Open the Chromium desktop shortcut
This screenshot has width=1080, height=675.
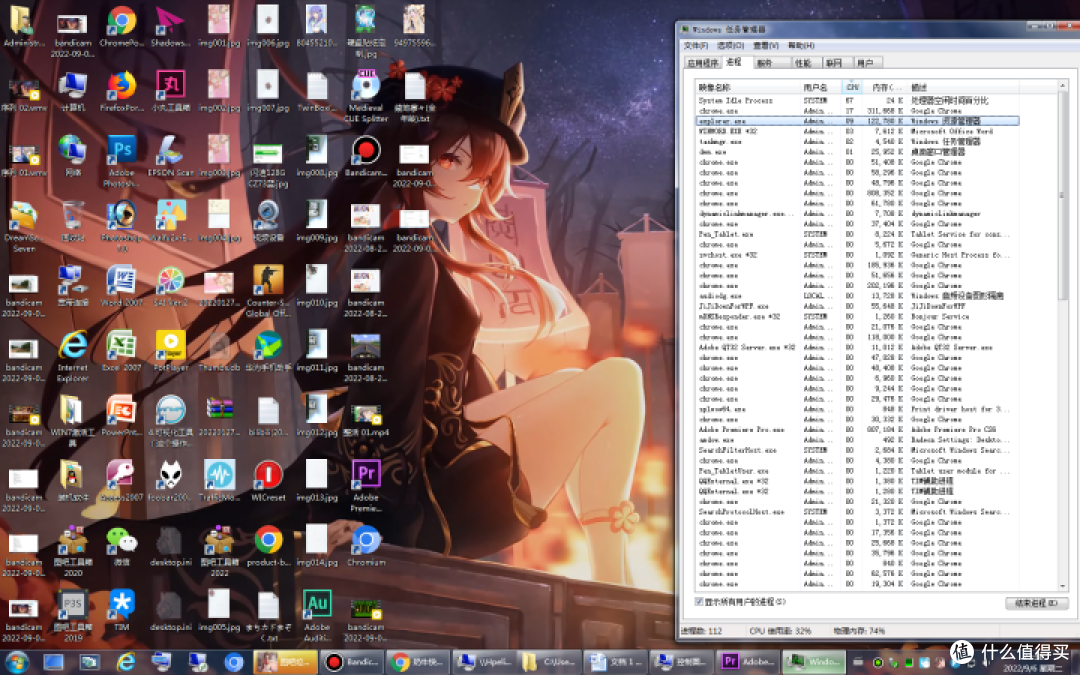tap(366, 546)
